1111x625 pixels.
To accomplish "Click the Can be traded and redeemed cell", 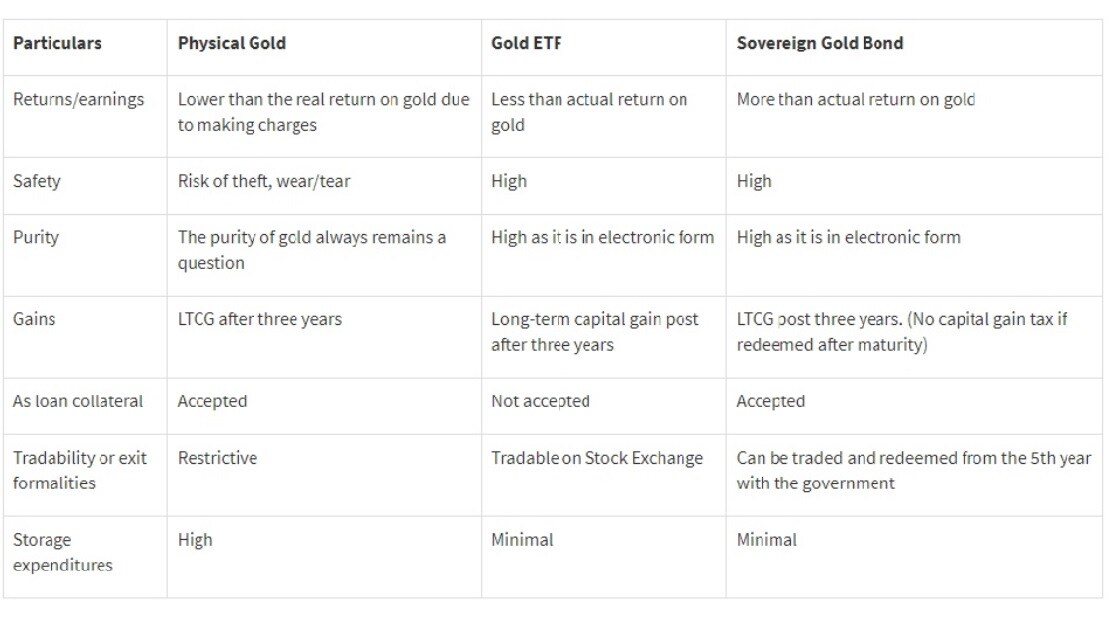I will pos(914,471).
